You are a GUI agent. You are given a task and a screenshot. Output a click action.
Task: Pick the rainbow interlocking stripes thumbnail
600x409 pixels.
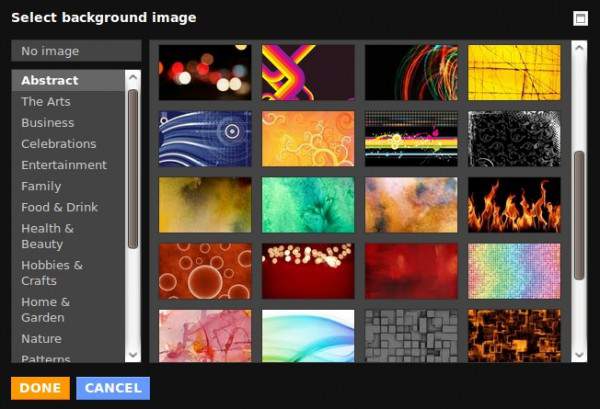[308, 72]
